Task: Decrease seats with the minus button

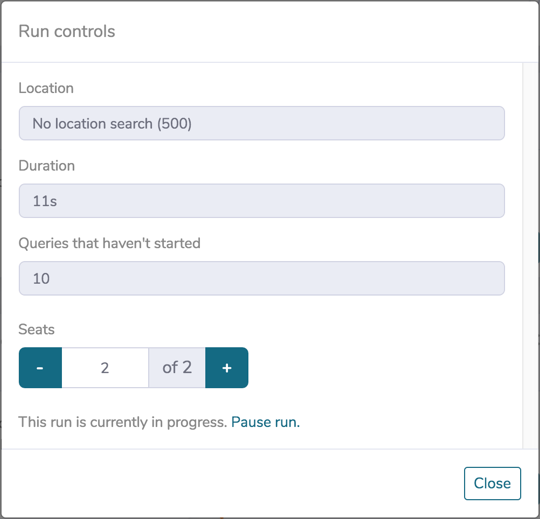Action: click(40, 367)
